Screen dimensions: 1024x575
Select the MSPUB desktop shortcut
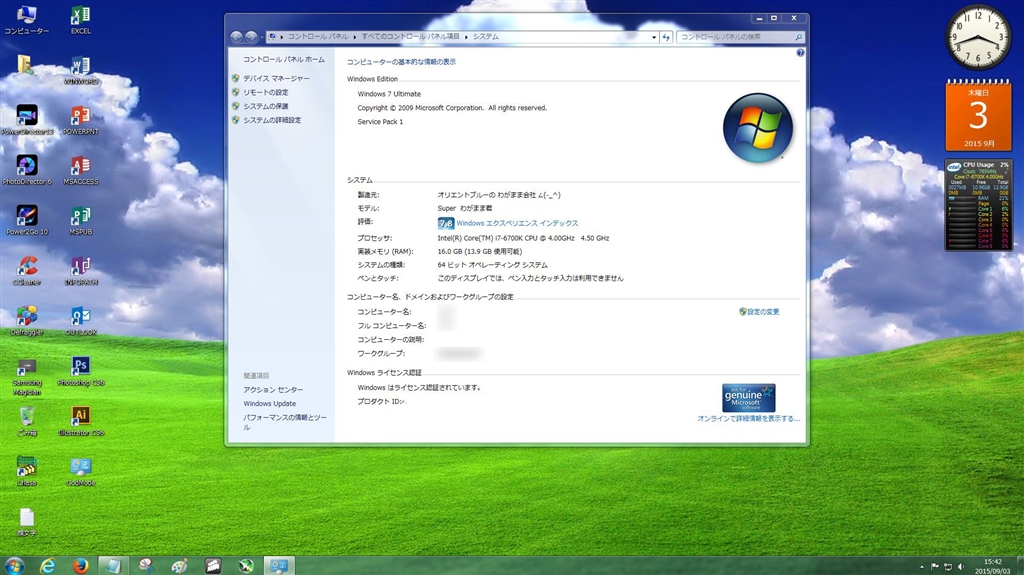(80, 221)
